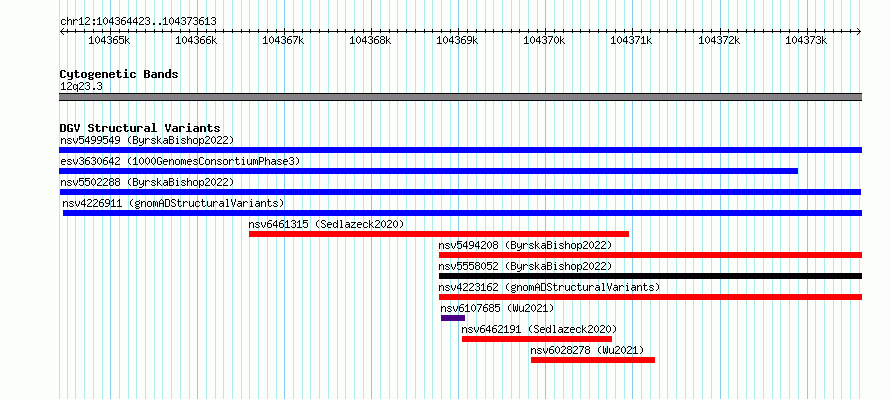Open the nsv6461315 Sedlazeck2020 label
This screenshot has height=399, width=890.
pyautogui.click(x=326, y=224)
